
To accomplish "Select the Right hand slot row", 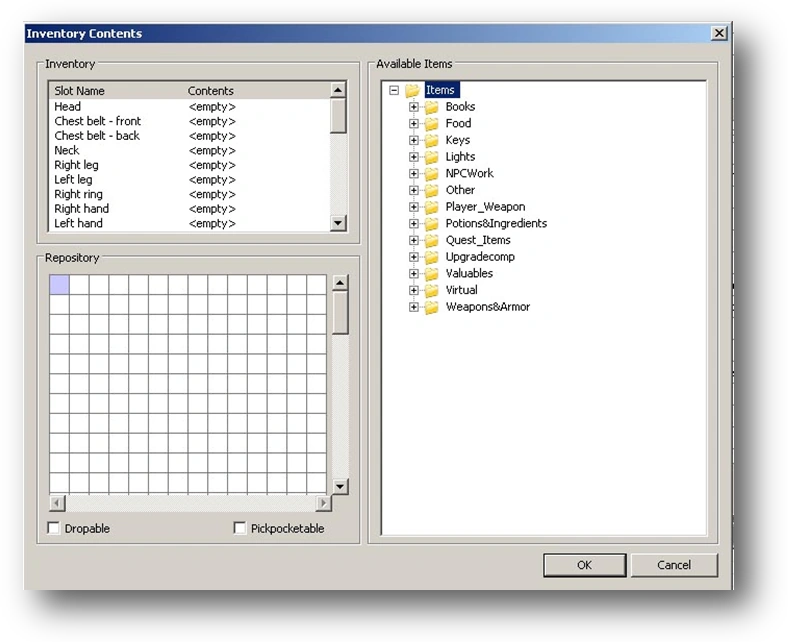I will (x=190, y=209).
